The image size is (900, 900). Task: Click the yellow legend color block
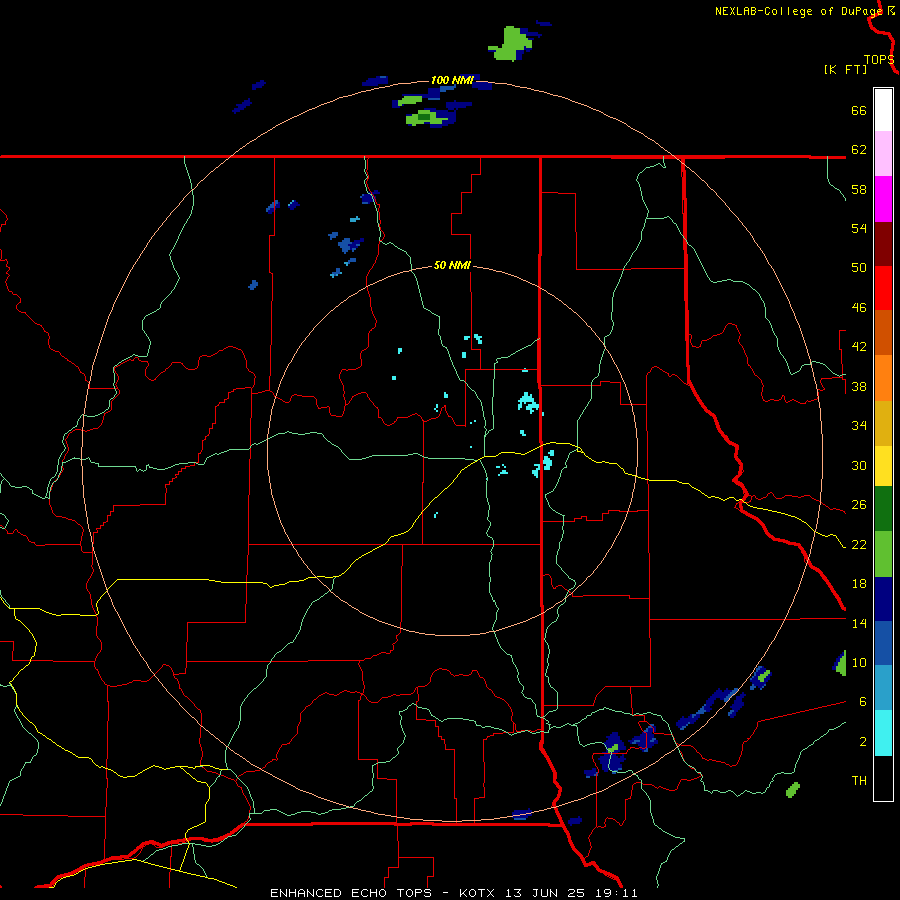883,466
